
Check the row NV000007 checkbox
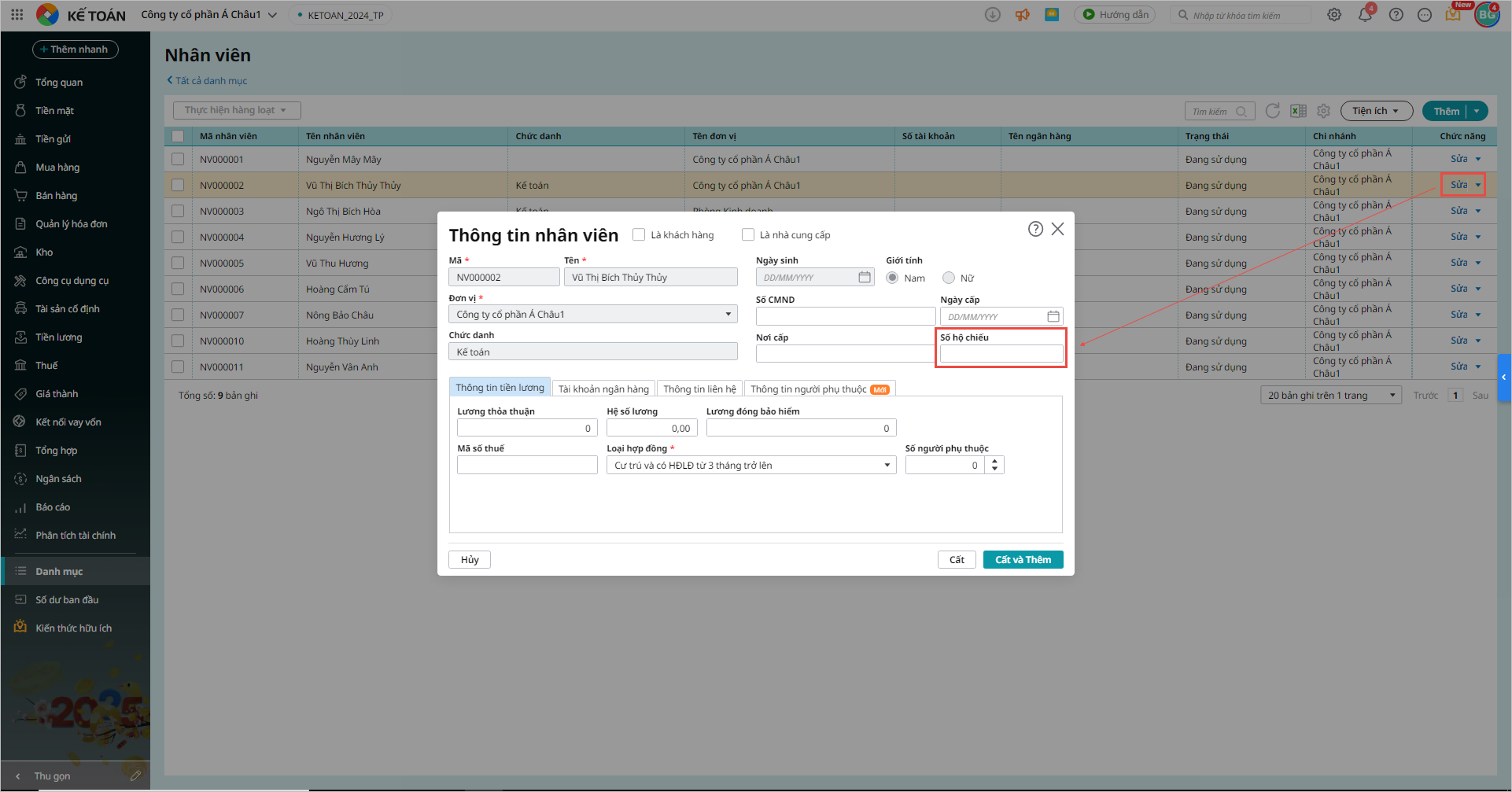coord(178,315)
